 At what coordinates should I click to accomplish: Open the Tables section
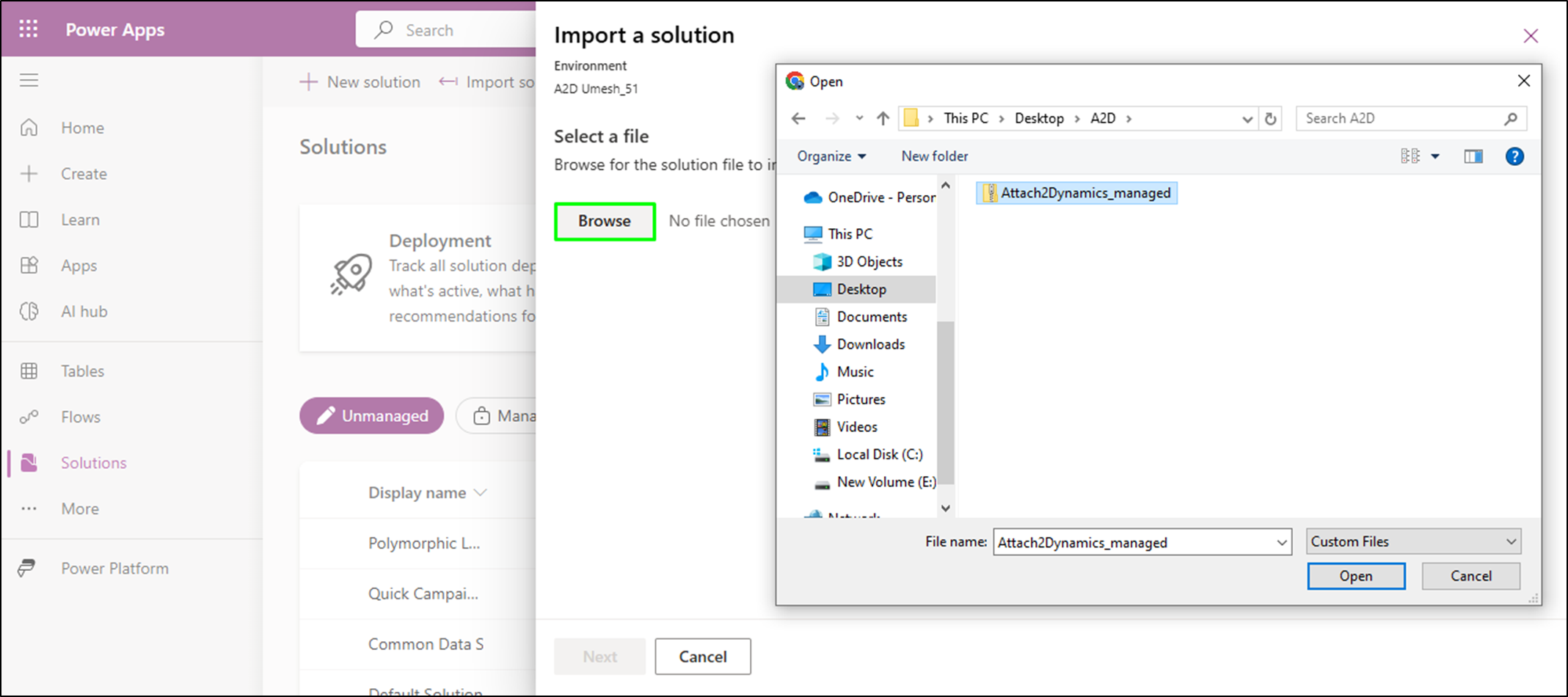pyautogui.click(x=81, y=371)
